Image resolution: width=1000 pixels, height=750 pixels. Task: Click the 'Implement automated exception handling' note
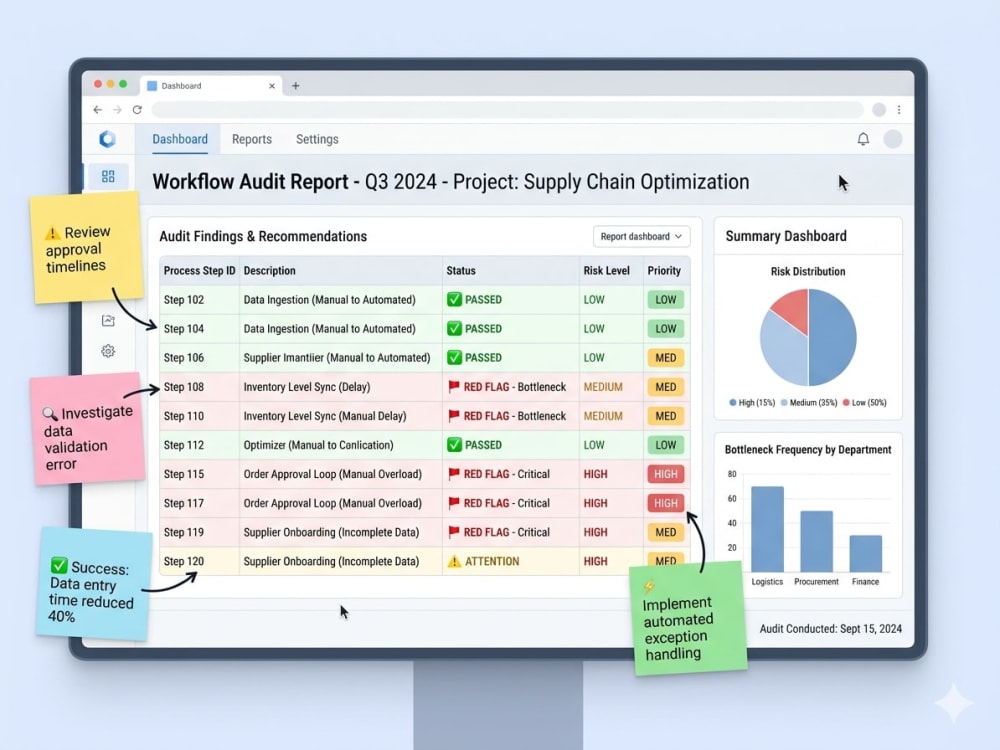coord(689,619)
